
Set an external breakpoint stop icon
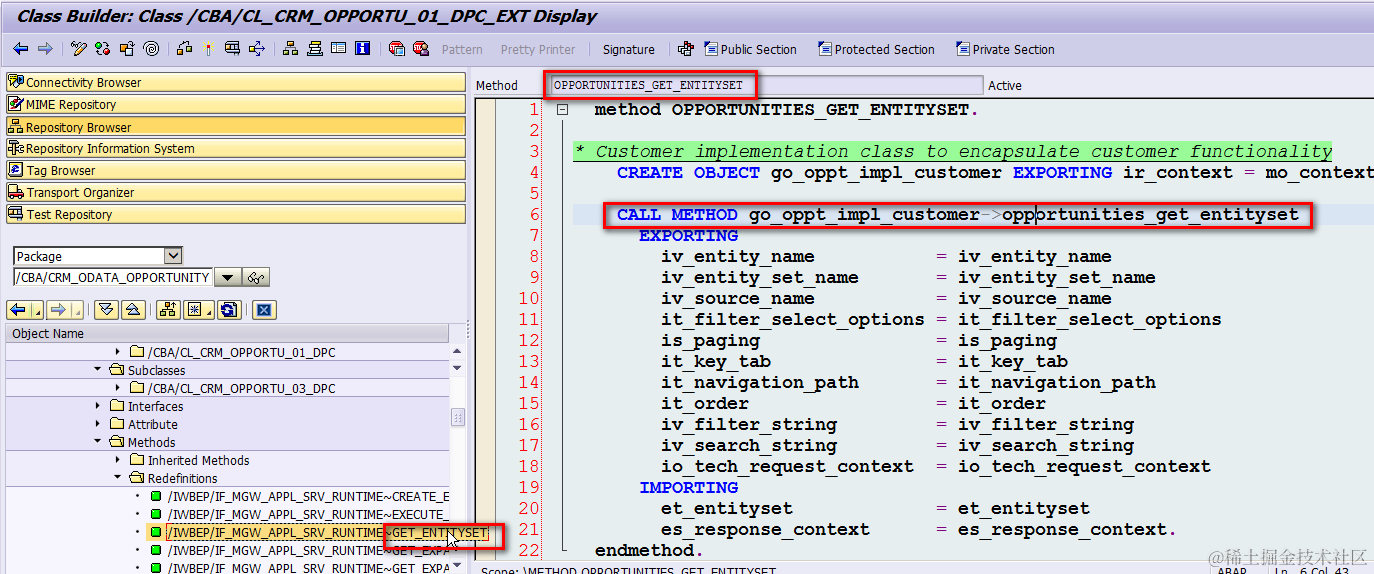click(x=421, y=49)
